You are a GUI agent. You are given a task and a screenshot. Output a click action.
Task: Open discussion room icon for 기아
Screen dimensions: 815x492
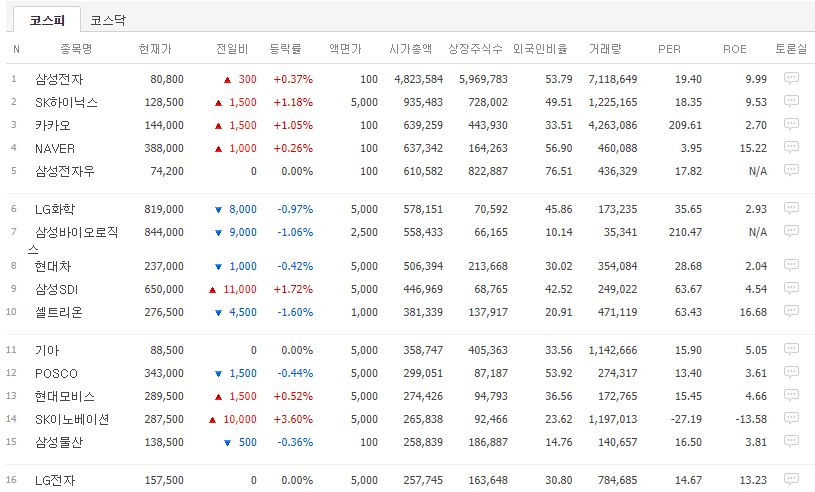[791, 349]
